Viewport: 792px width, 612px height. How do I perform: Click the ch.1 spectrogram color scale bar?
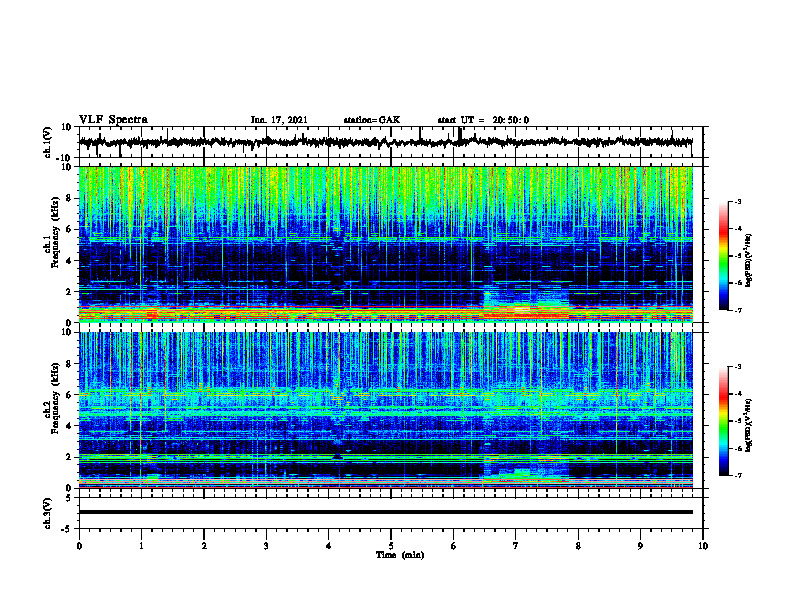724,256
